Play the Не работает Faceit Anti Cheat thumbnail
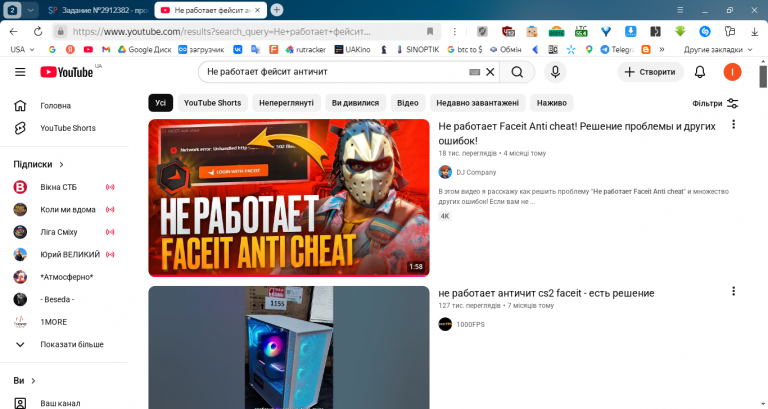Image resolution: width=768 pixels, height=409 pixels. 289,198
